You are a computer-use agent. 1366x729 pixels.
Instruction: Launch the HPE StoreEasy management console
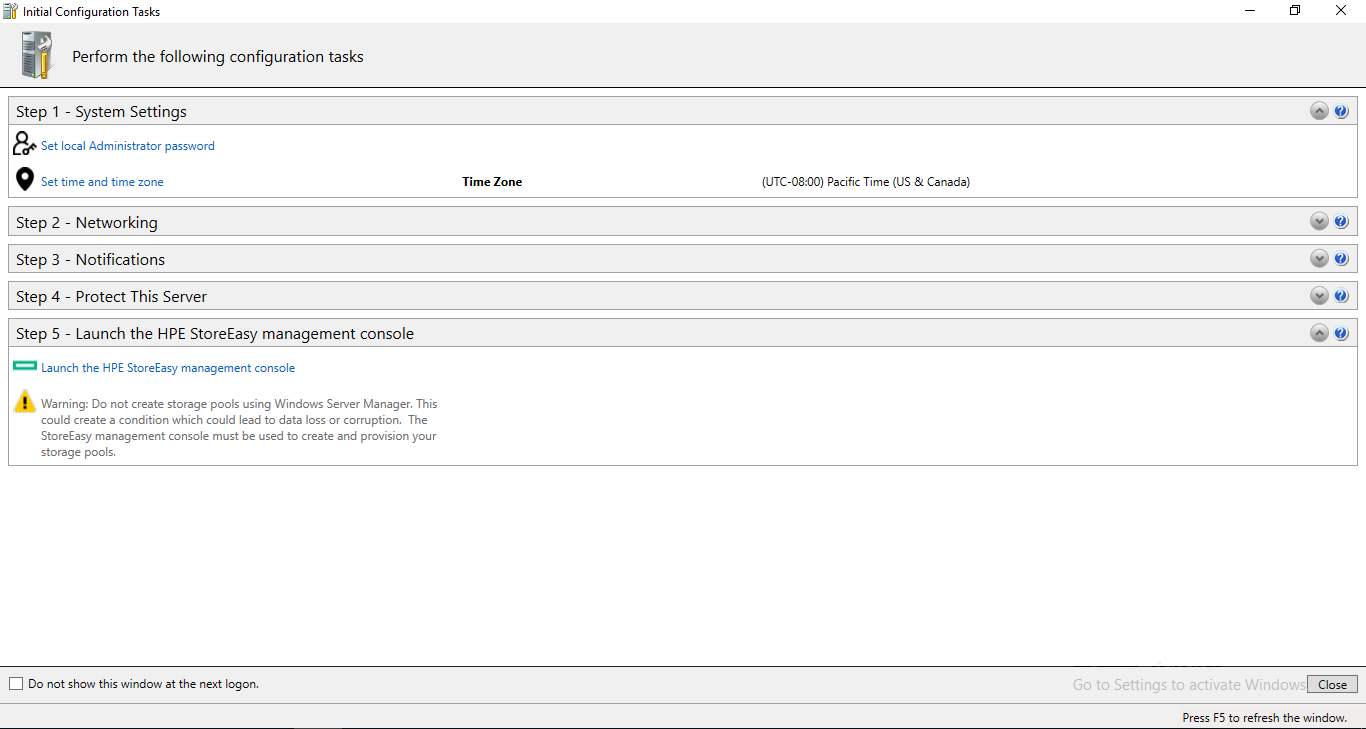pos(168,367)
